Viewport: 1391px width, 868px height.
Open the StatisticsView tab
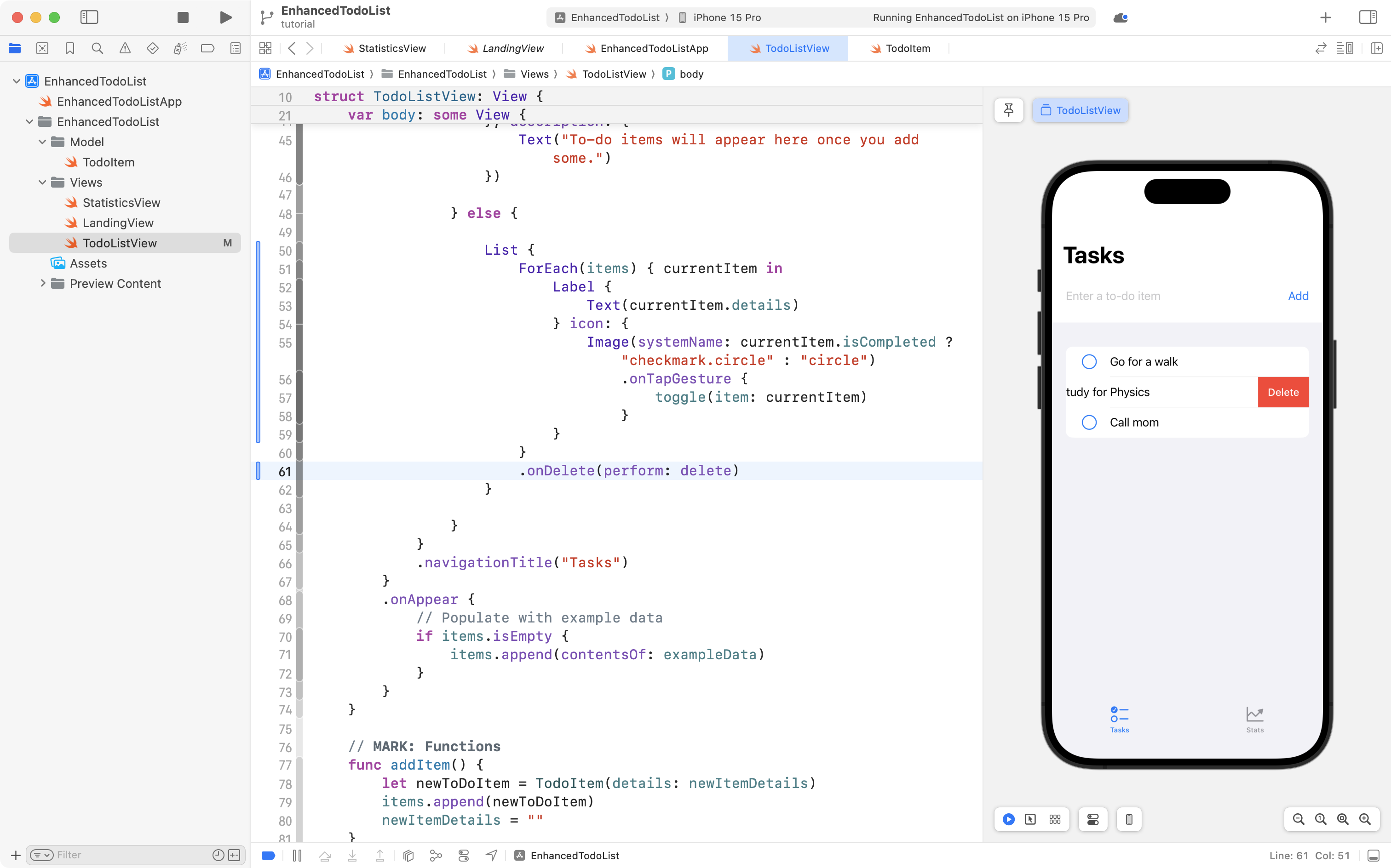click(x=392, y=48)
